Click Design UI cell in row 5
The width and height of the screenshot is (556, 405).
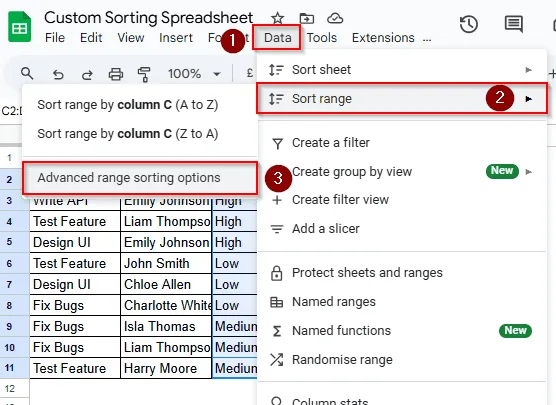pyautogui.click(x=75, y=243)
